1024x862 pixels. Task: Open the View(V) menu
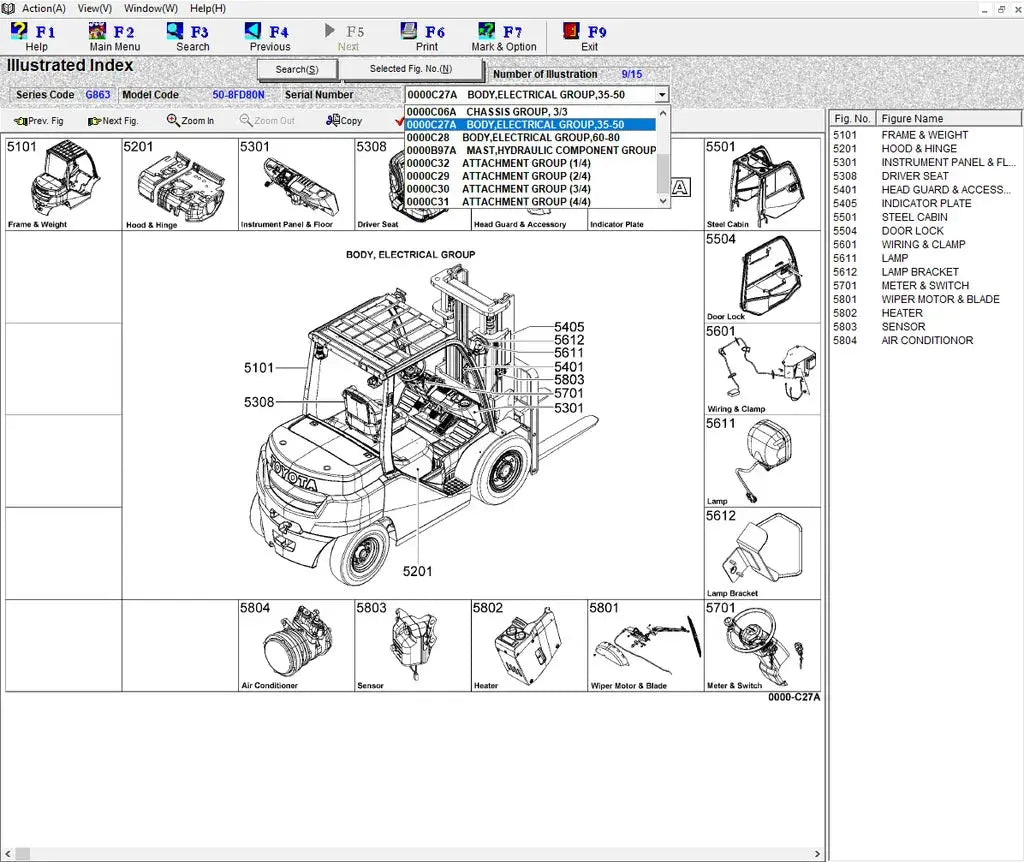click(94, 8)
